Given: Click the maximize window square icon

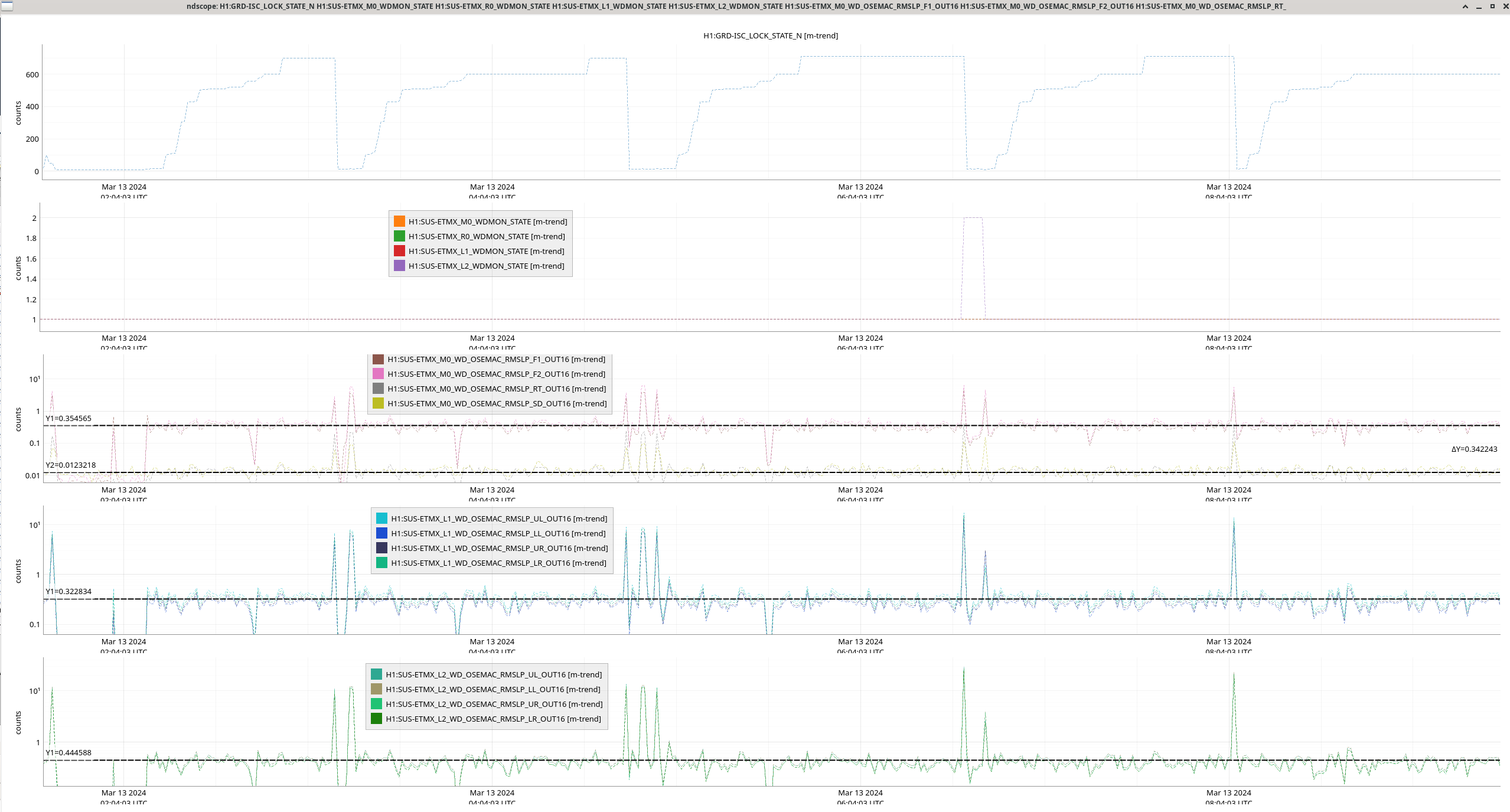Looking at the screenshot, I should pos(1492,6).
